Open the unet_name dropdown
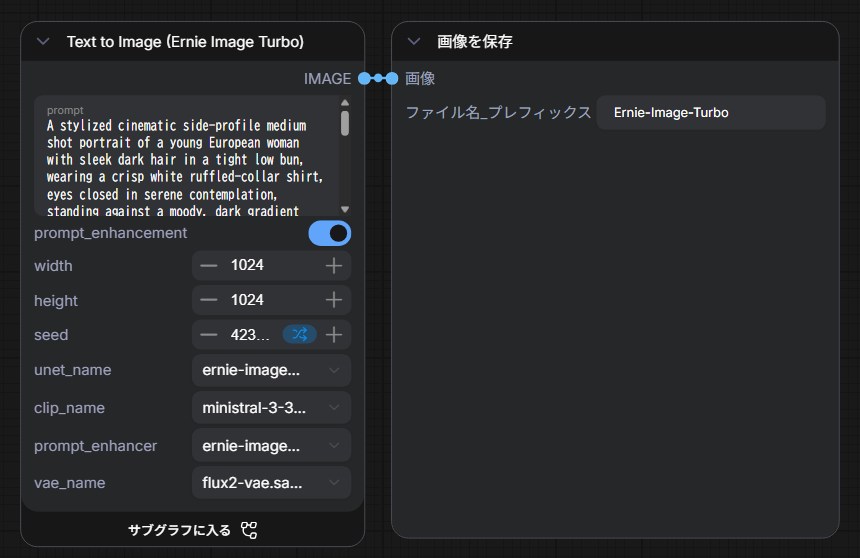 coord(271,370)
